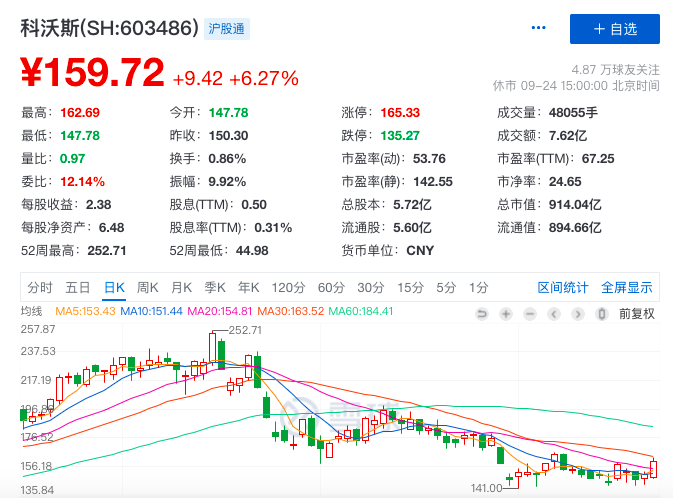Click the candlestick style icon beside 前复权
Screen dimensions: 673x498
click(601, 313)
